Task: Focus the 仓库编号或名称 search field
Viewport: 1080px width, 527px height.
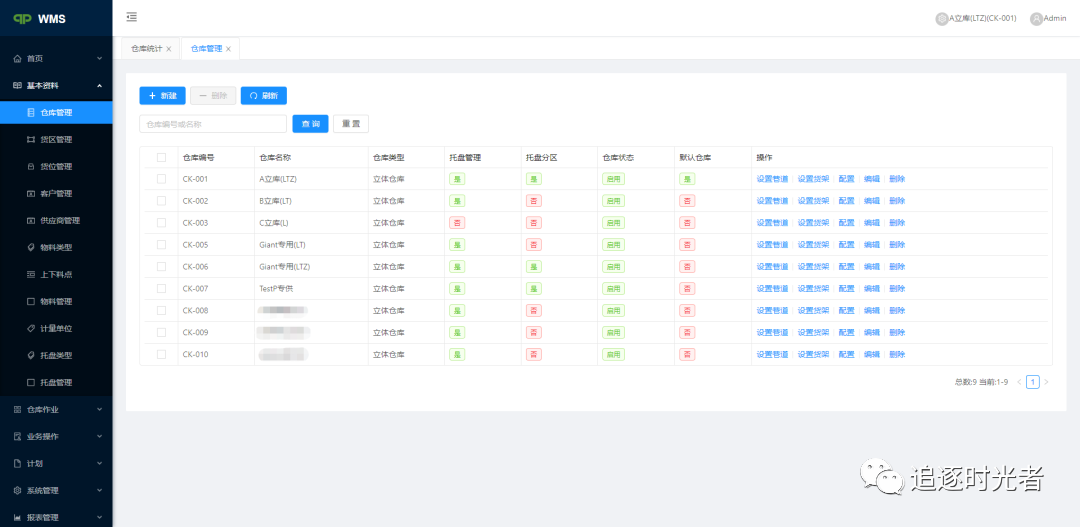Action: [x=213, y=124]
